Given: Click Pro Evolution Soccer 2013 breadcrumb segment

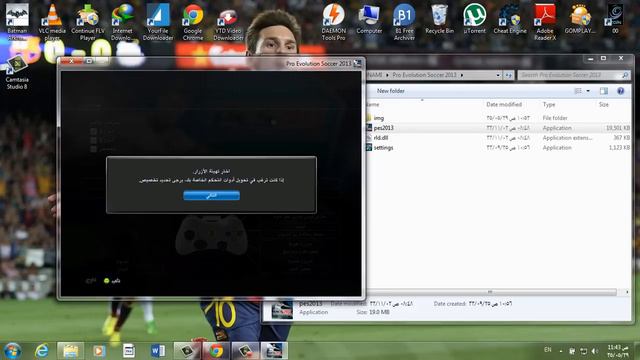Looking at the screenshot, I should coord(424,75).
